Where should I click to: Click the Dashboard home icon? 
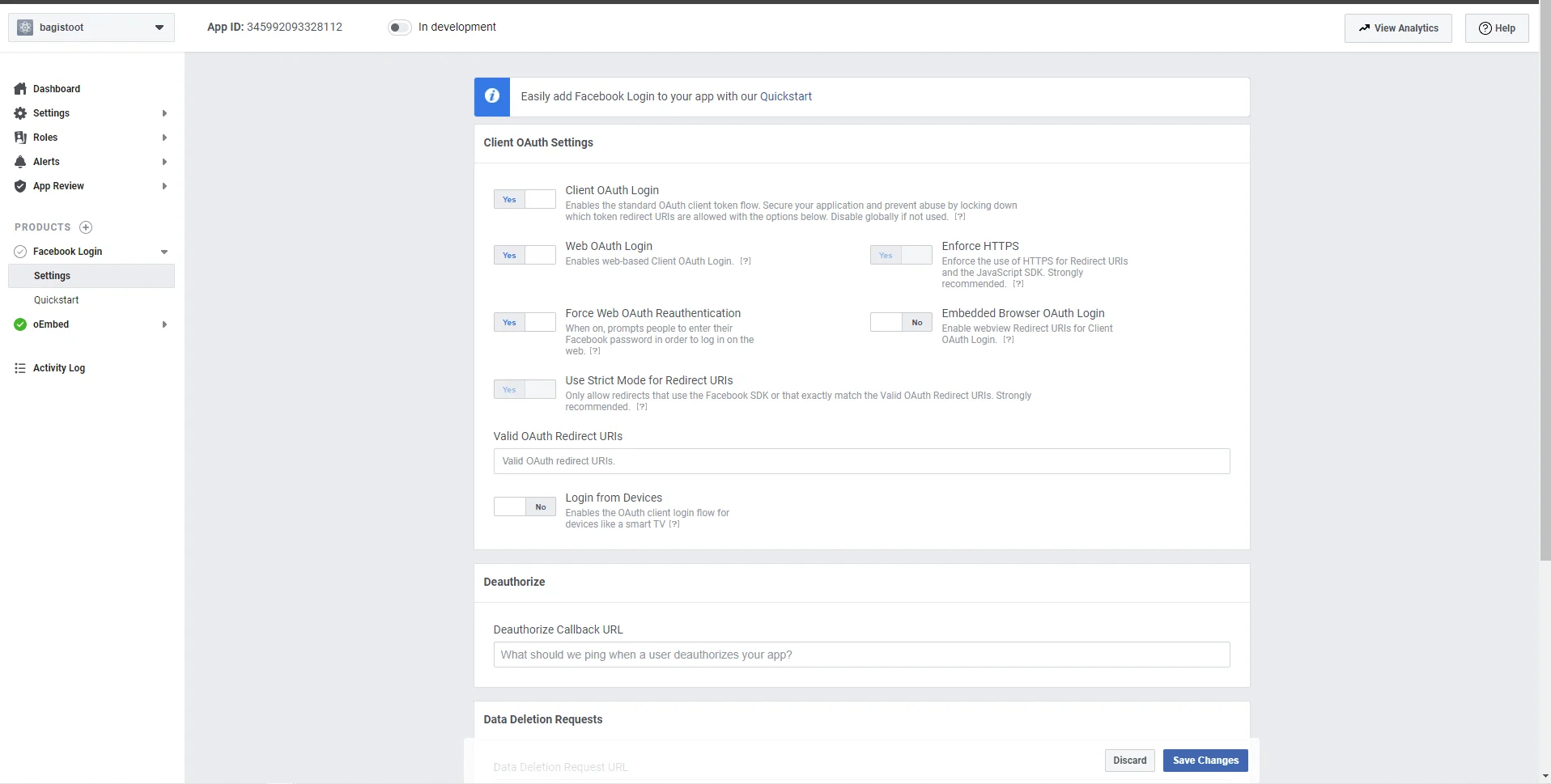[20, 89]
